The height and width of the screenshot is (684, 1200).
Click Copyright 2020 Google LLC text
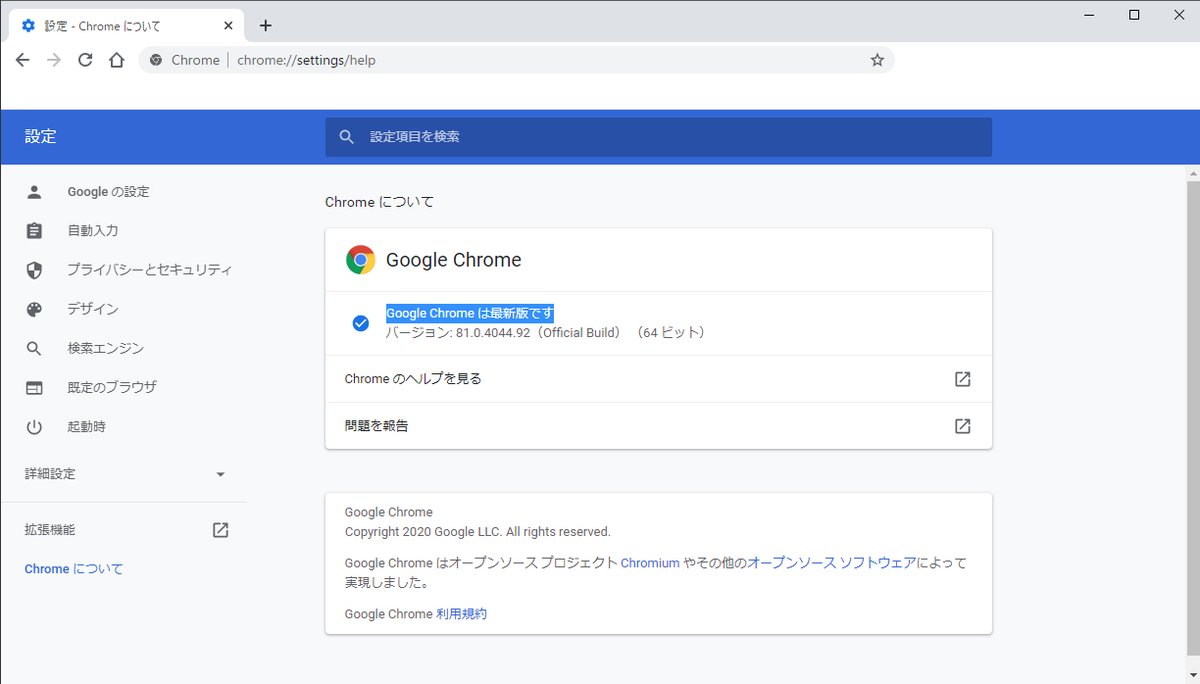click(477, 532)
